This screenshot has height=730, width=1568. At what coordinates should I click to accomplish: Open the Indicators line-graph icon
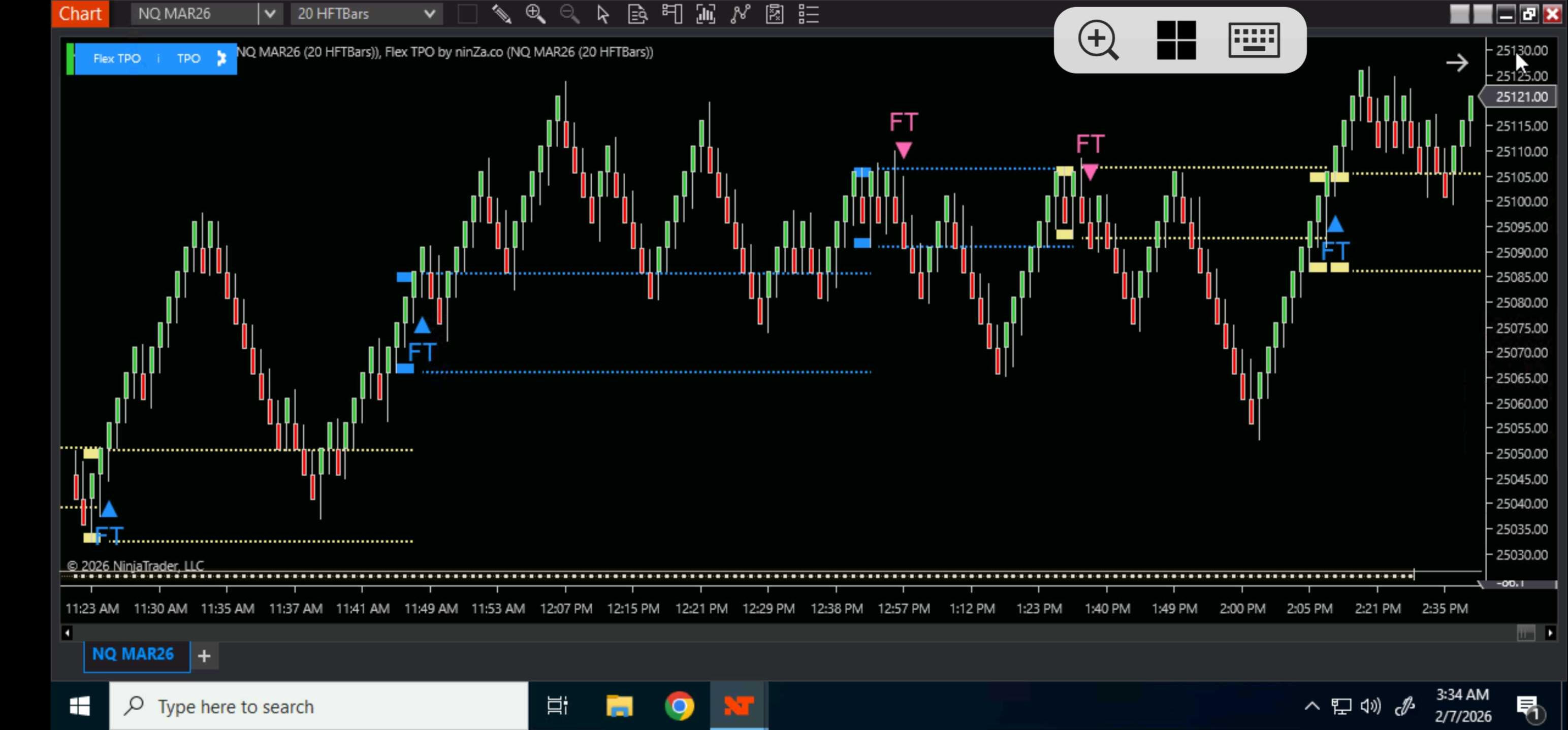pyautogui.click(x=740, y=14)
